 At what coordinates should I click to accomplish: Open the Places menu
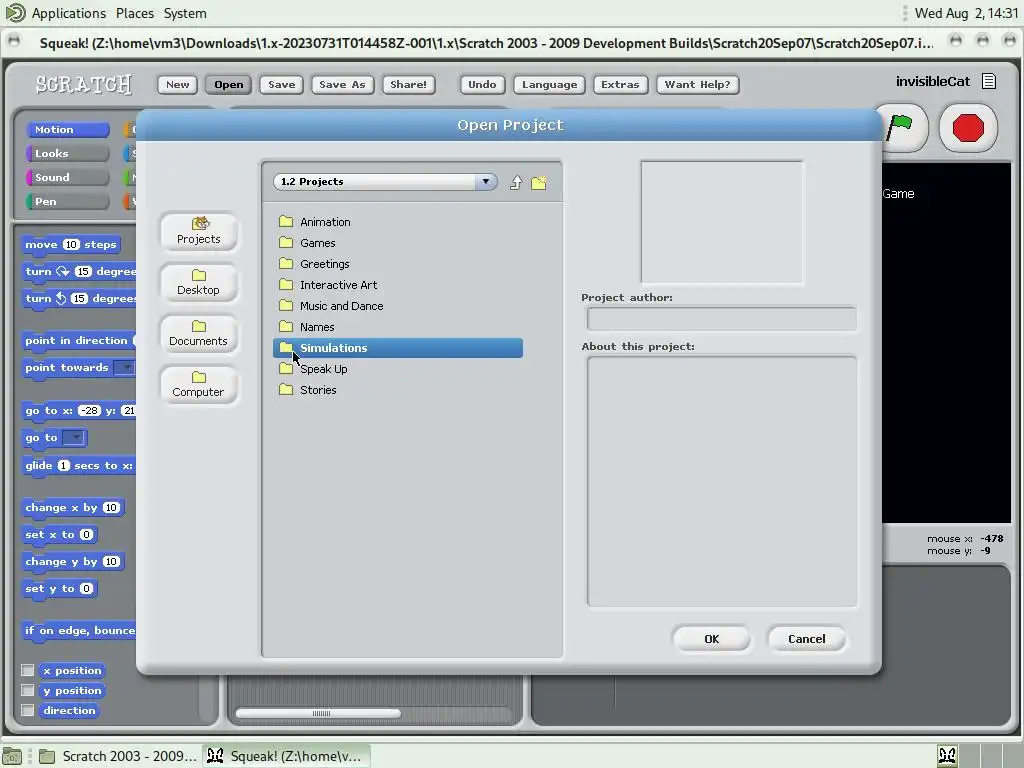pos(135,13)
